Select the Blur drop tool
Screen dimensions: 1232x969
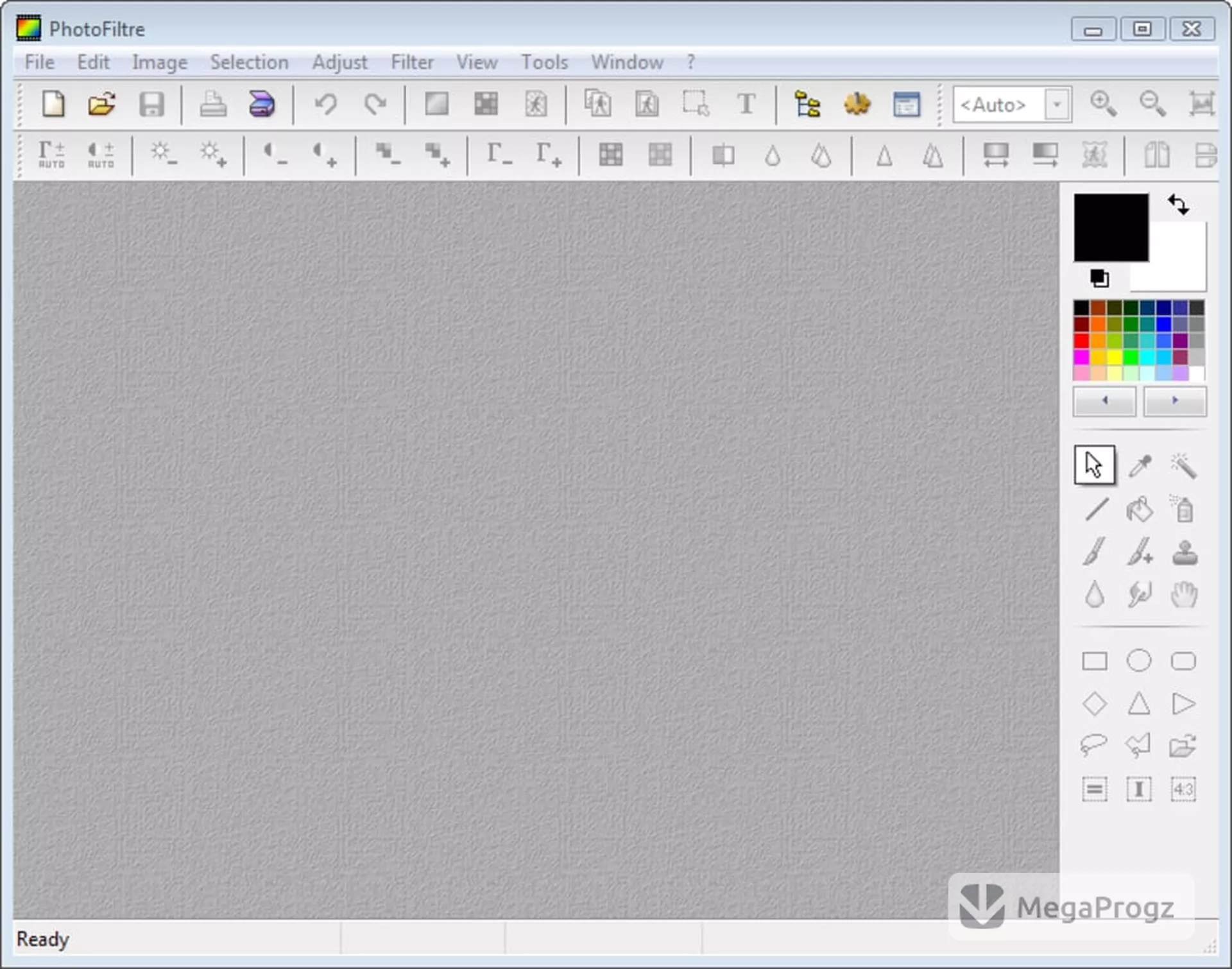pos(1095,595)
